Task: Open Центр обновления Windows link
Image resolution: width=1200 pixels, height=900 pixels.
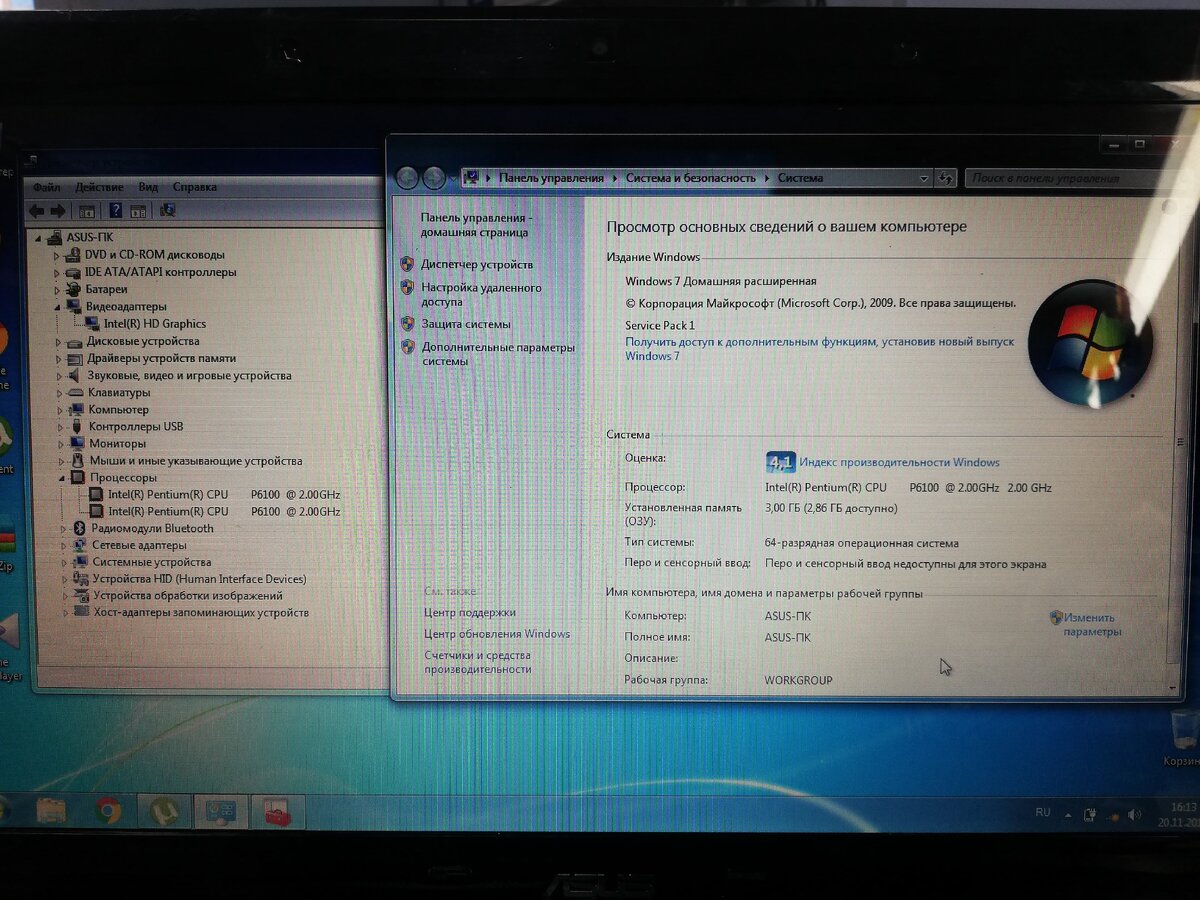Action: point(497,634)
